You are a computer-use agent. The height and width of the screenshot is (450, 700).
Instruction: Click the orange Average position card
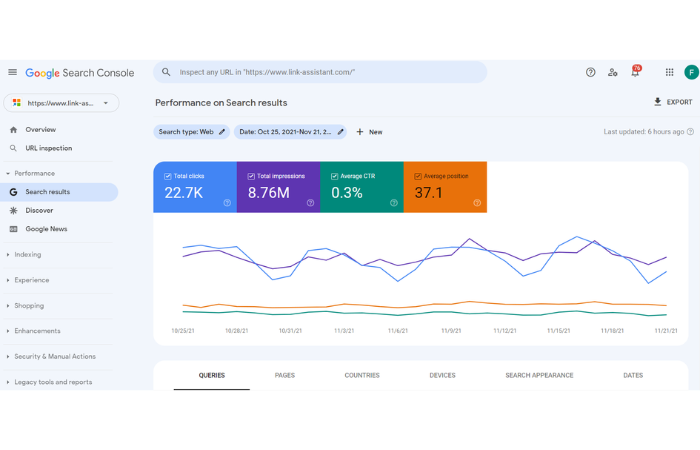tap(445, 187)
